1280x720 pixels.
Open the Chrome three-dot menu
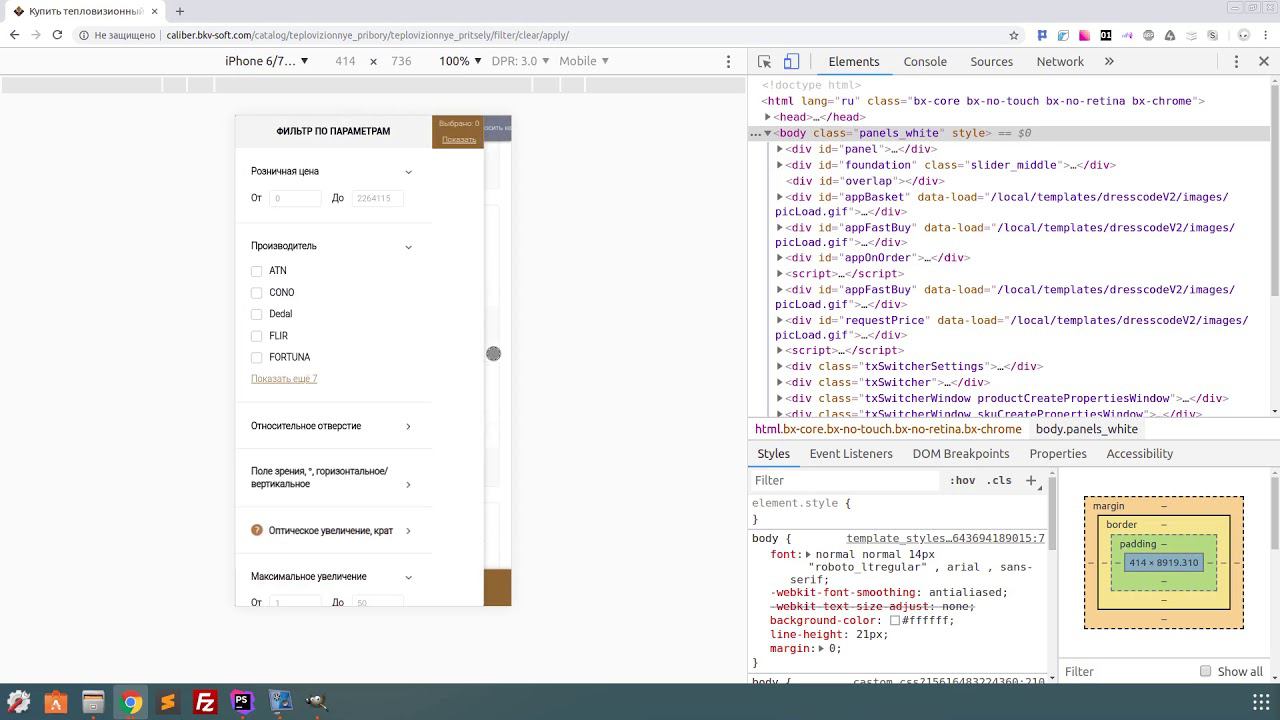[1264, 35]
